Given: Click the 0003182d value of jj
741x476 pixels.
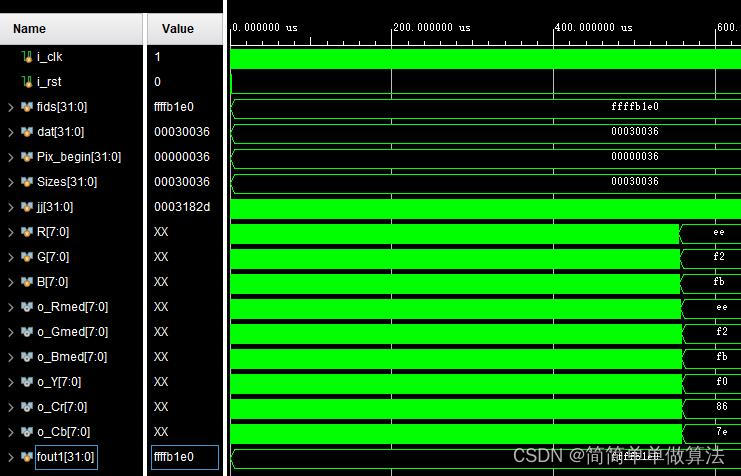Looking at the screenshot, I should coord(182,208).
